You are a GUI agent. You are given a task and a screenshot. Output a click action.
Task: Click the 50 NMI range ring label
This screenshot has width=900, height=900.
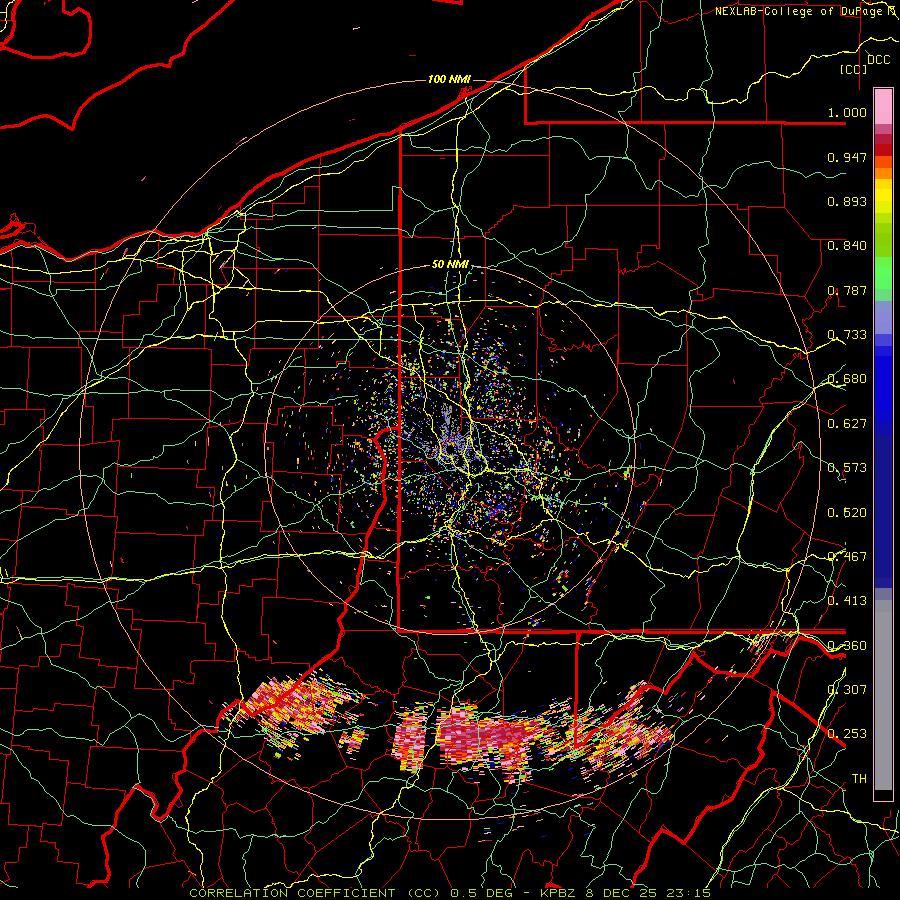point(450,265)
